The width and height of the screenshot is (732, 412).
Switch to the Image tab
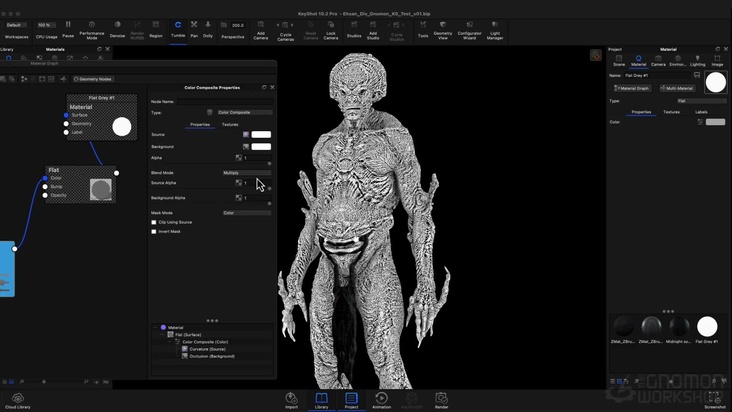[x=717, y=61]
